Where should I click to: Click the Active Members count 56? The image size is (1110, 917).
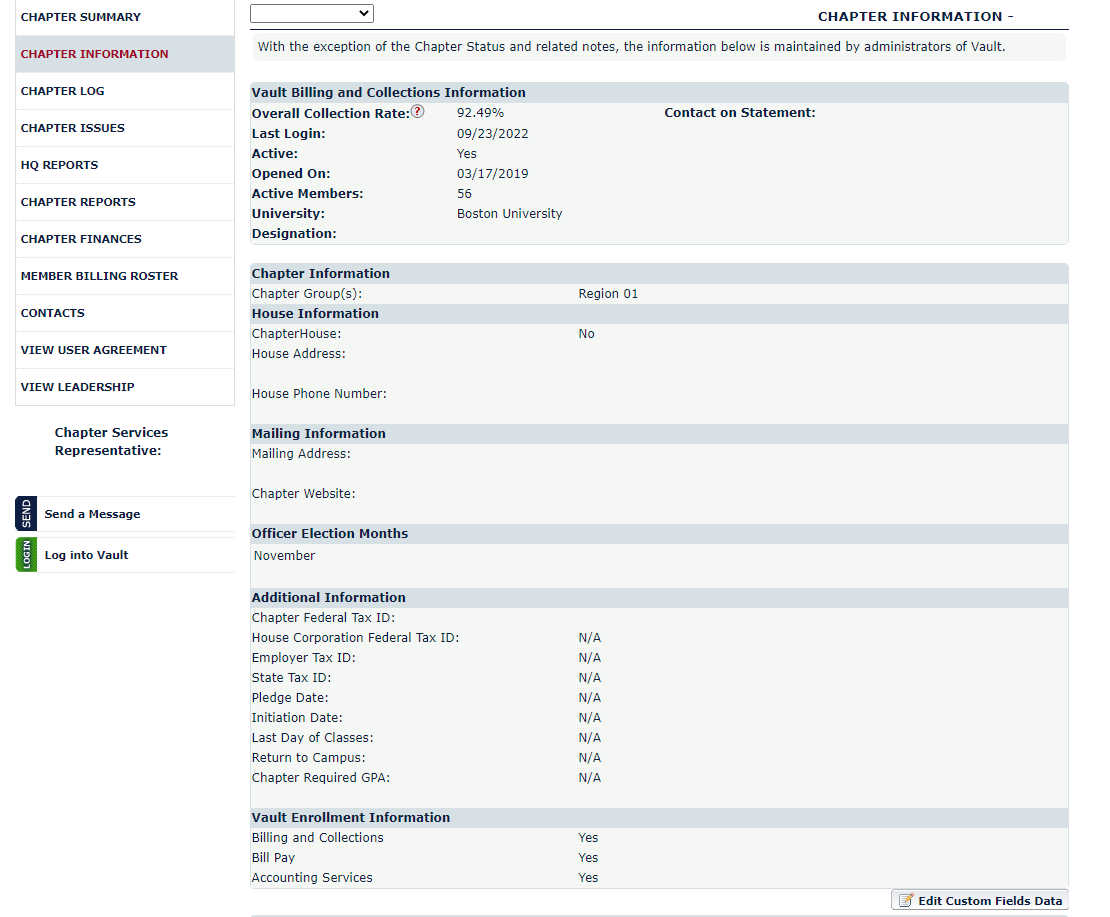click(x=464, y=193)
